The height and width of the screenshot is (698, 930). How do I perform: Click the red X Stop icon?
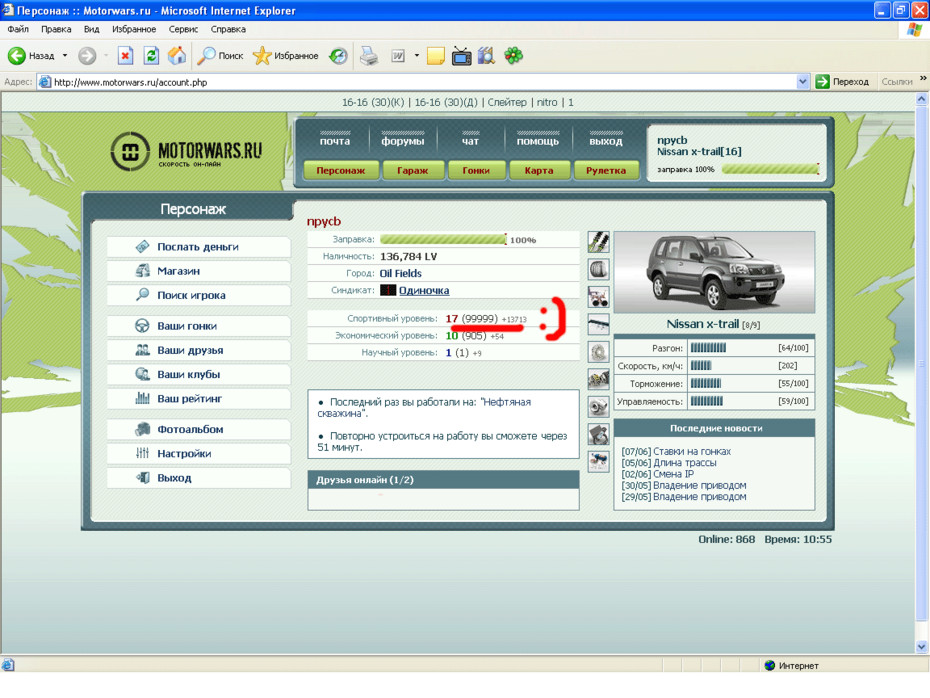coord(125,56)
